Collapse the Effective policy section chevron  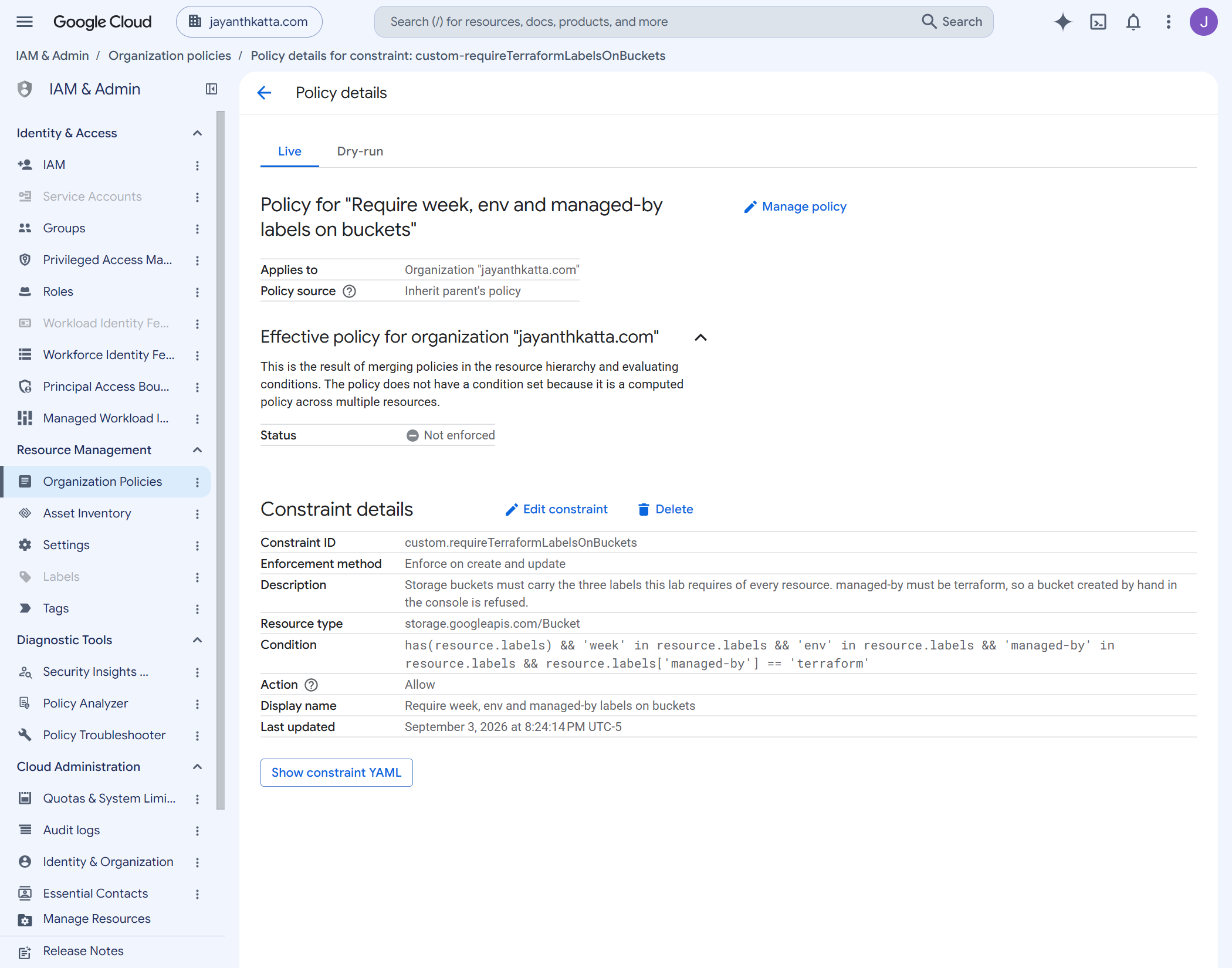pos(700,337)
